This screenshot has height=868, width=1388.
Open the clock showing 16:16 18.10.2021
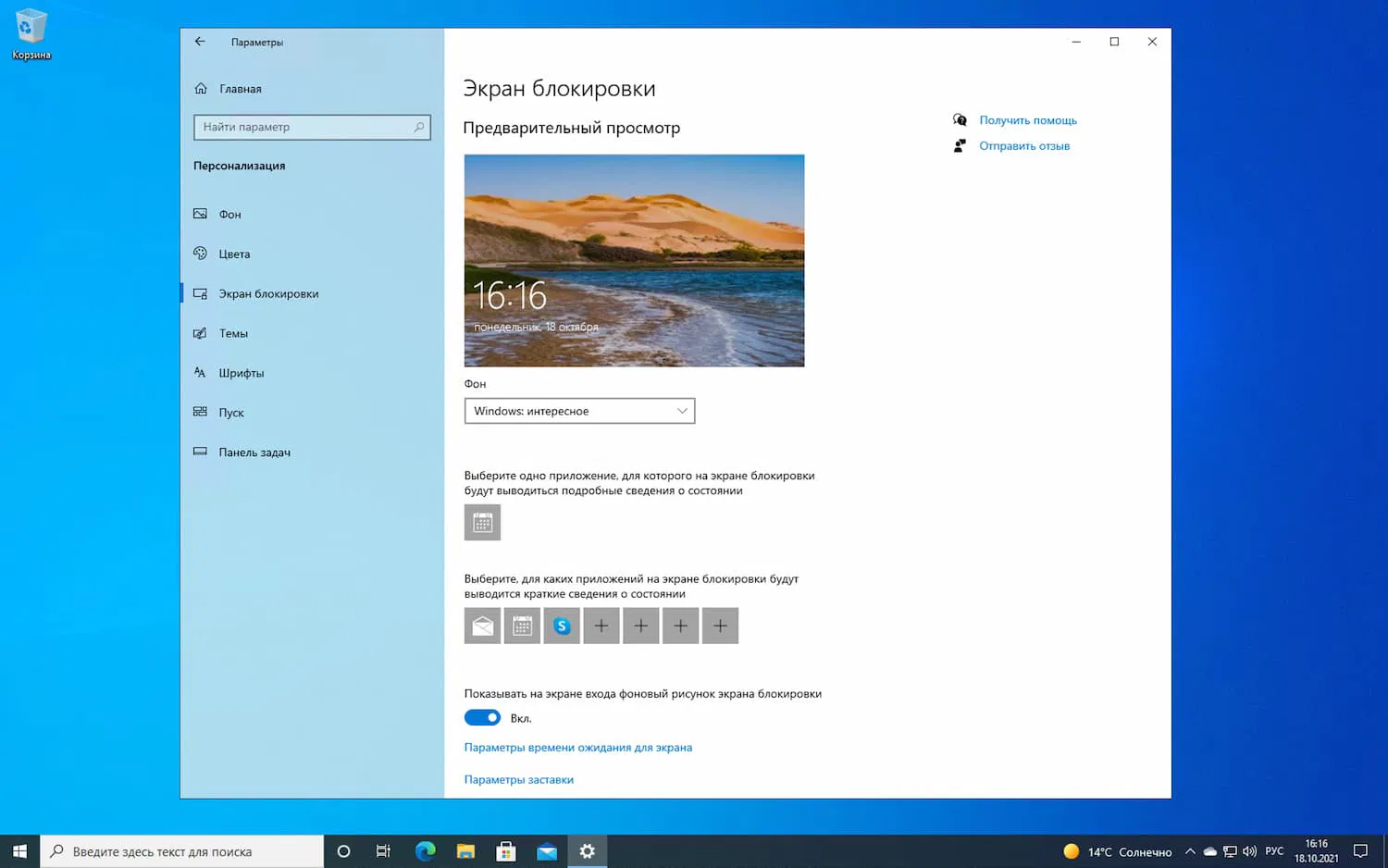[x=1316, y=851]
